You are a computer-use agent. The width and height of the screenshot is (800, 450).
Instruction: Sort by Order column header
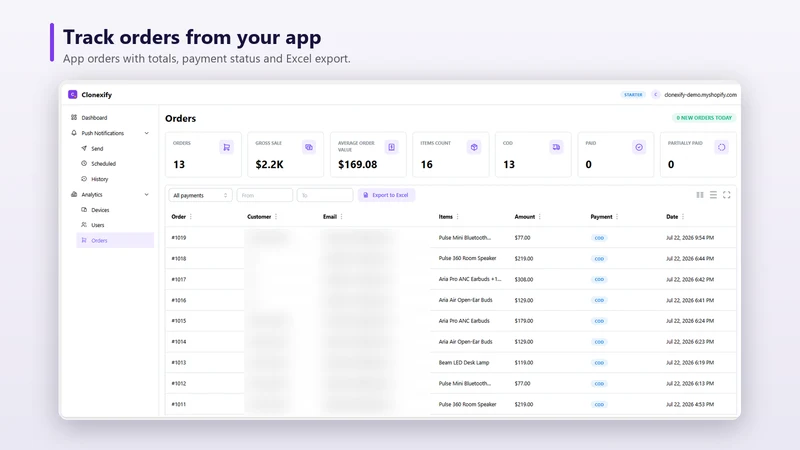179,217
